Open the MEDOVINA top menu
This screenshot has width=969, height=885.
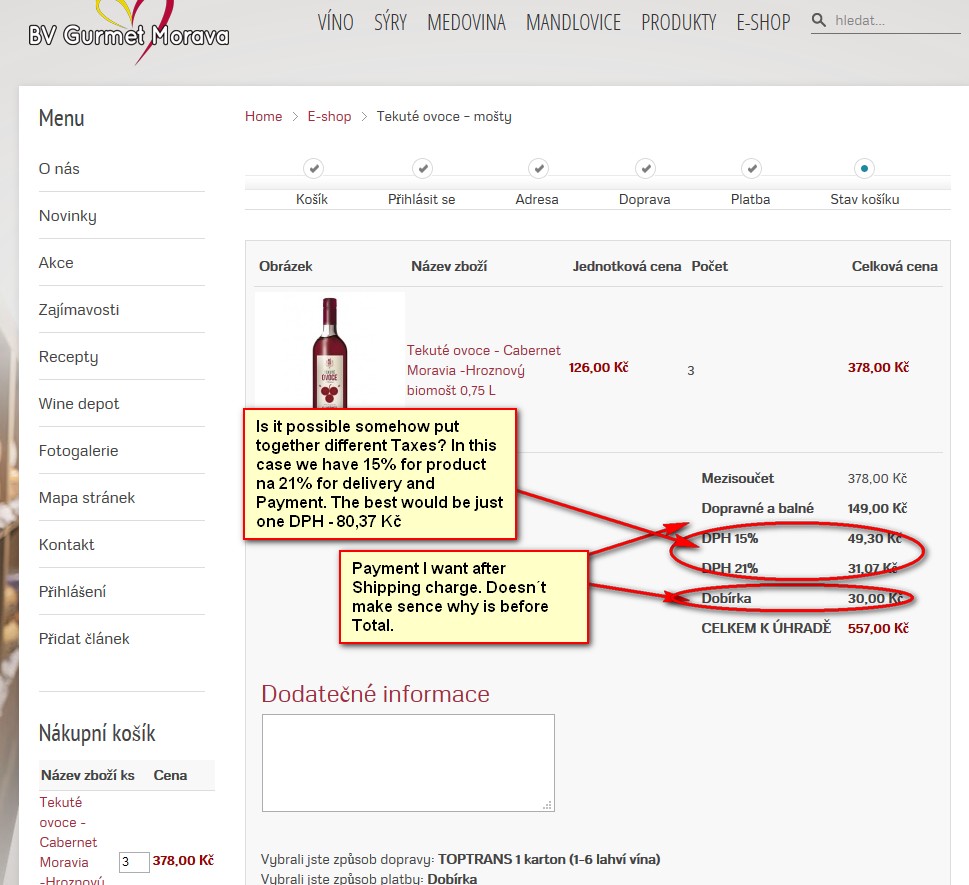click(467, 22)
